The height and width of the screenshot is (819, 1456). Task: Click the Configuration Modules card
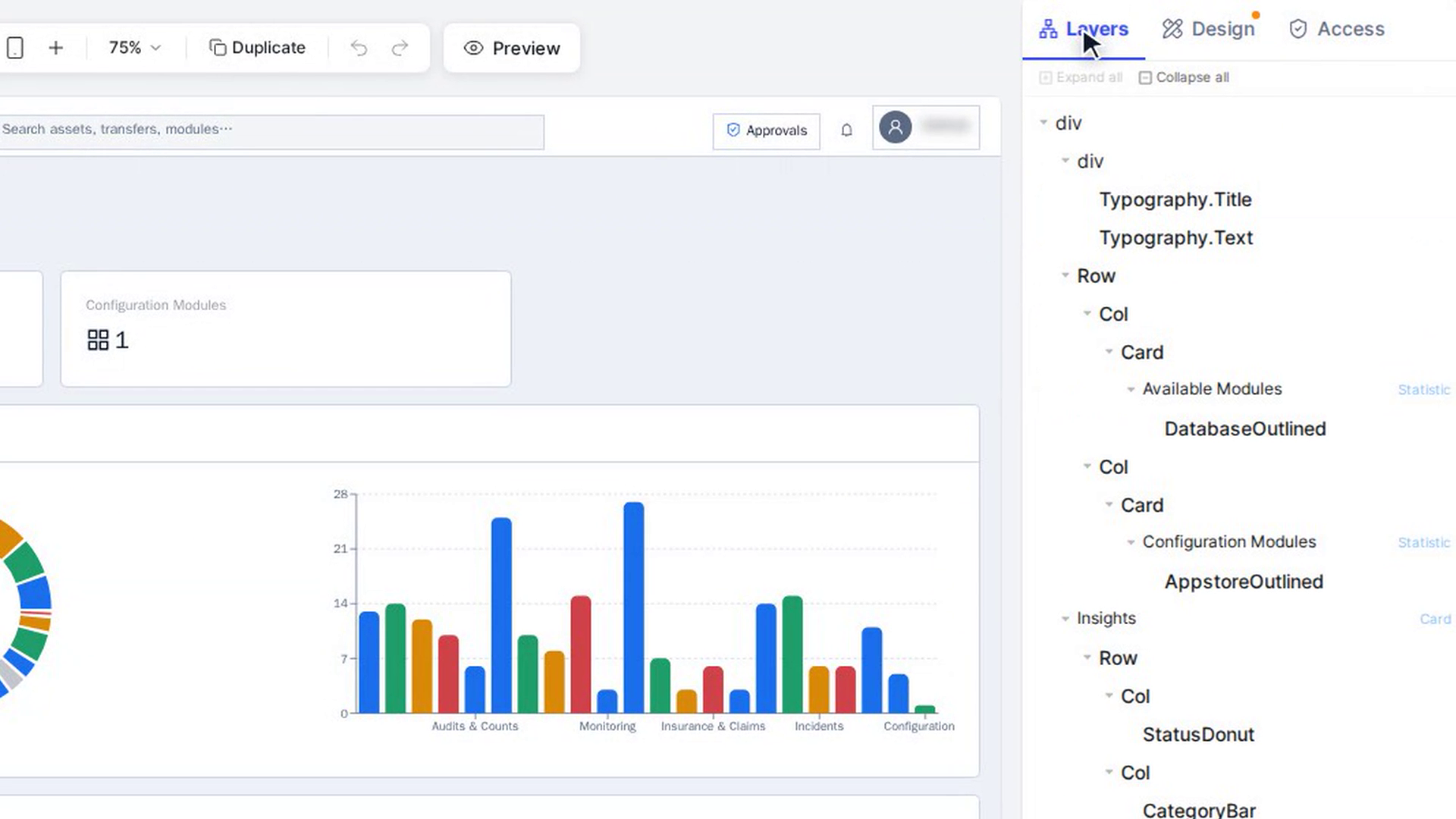point(286,329)
